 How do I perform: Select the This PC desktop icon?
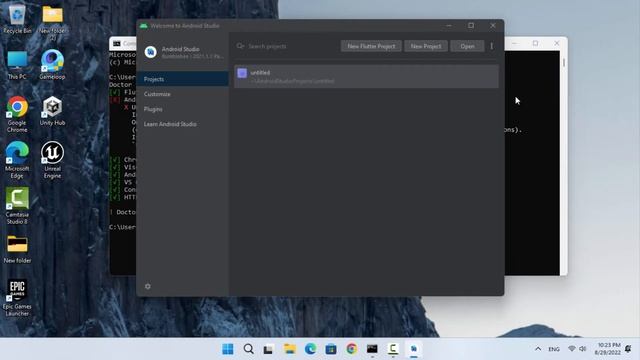click(17, 65)
